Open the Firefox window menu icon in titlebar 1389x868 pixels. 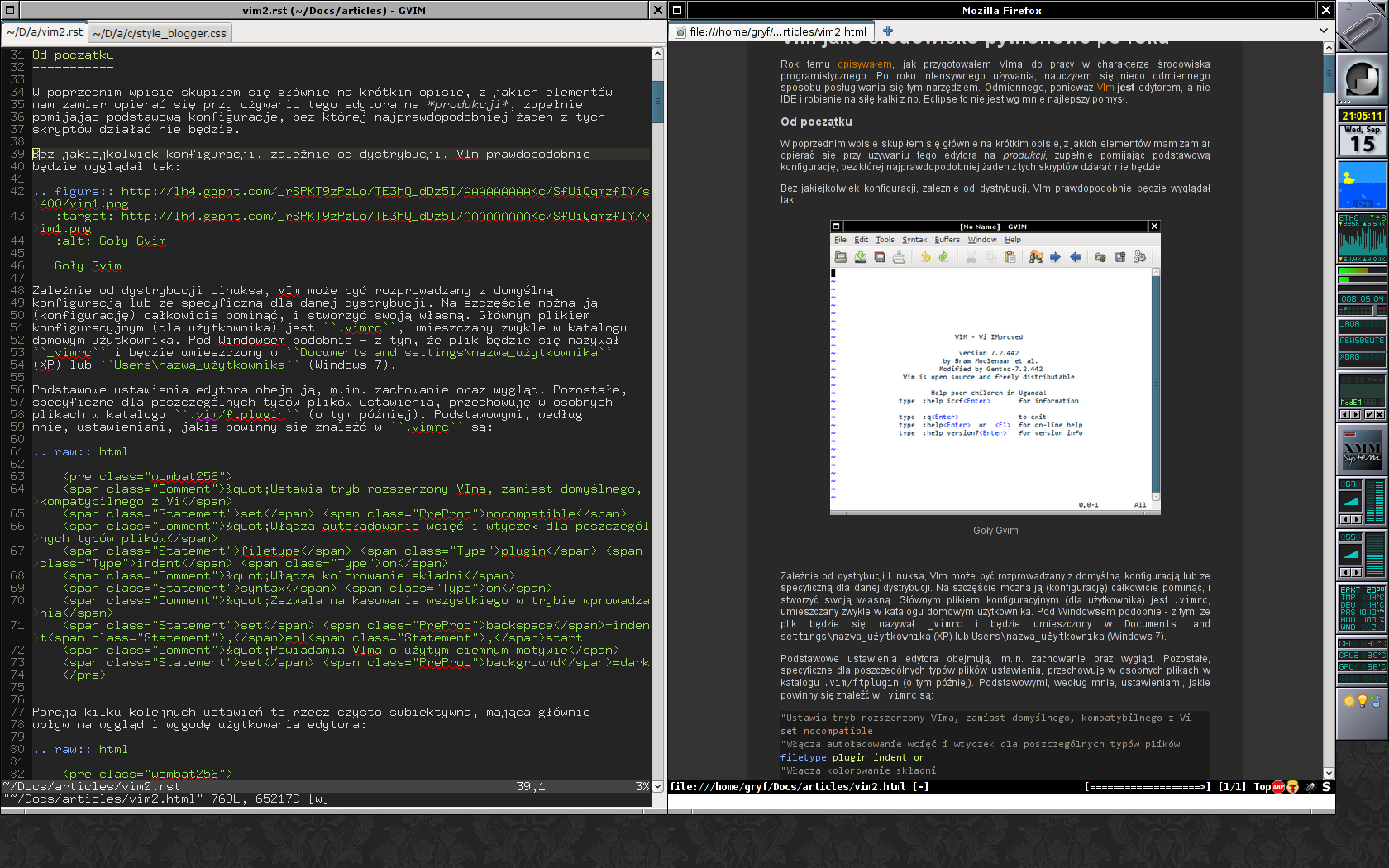point(677,10)
